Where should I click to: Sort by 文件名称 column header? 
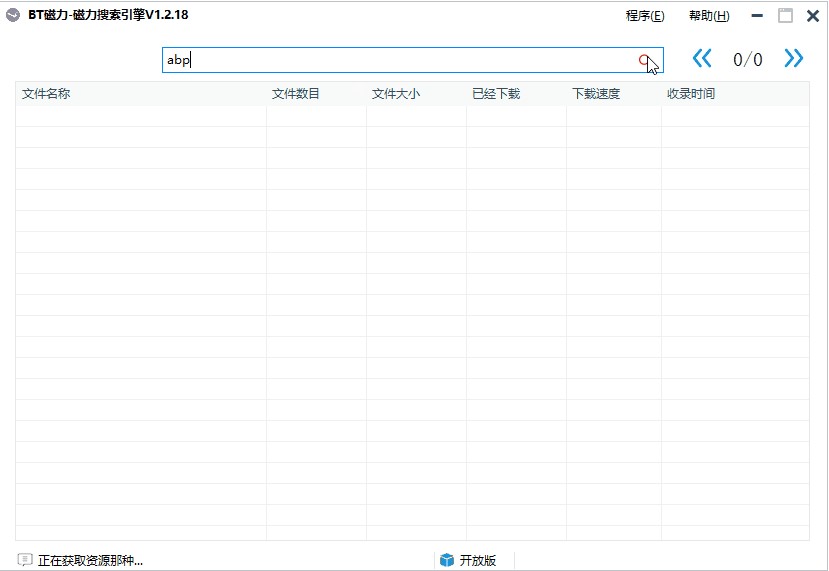point(46,94)
